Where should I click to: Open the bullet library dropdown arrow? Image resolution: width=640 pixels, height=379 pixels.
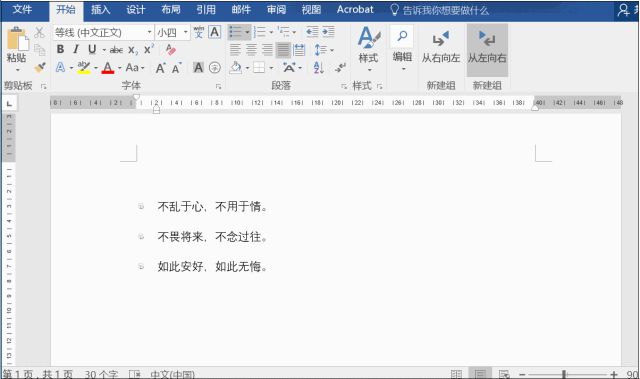pos(247,32)
